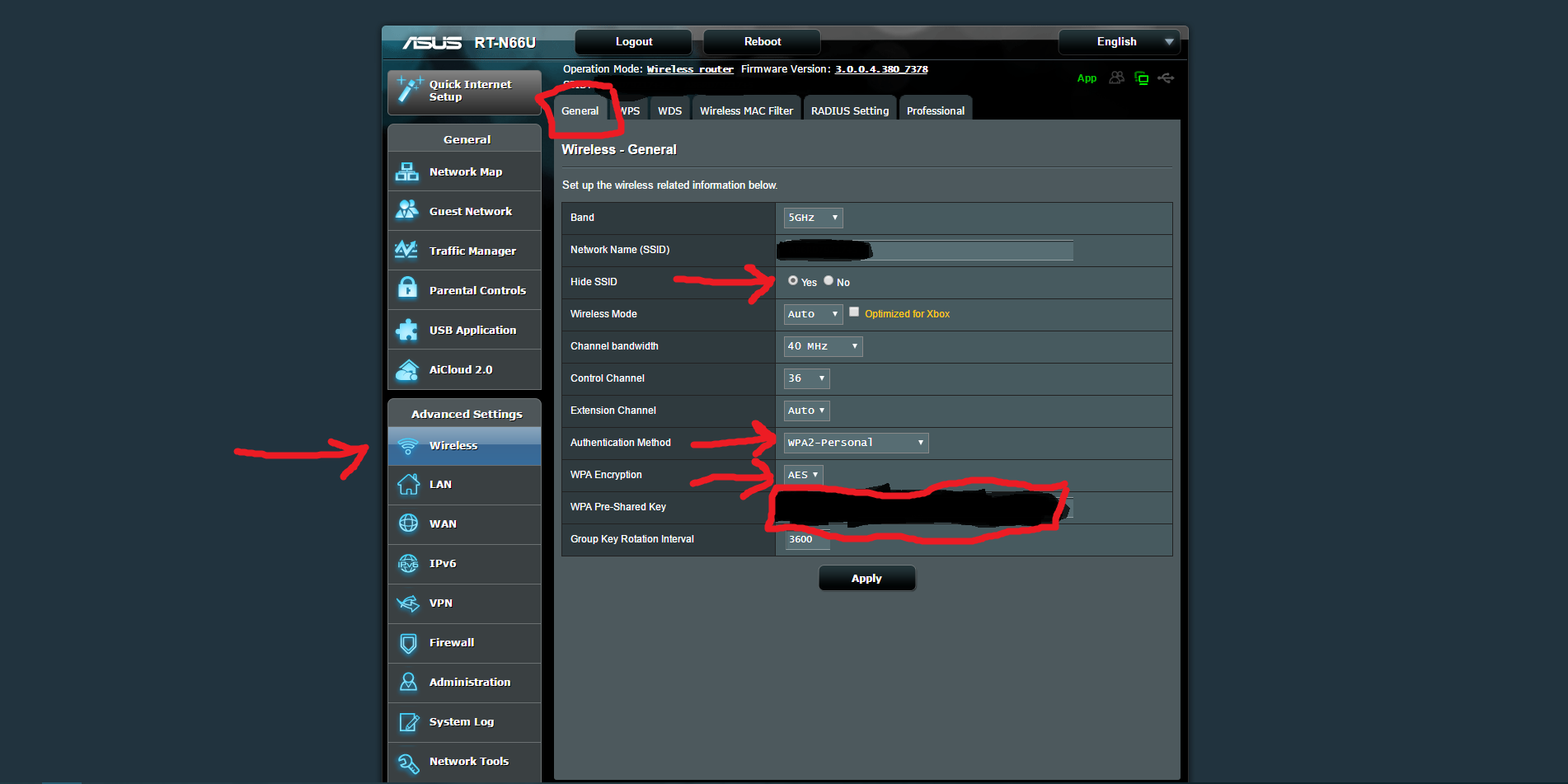The width and height of the screenshot is (1568, 784).
Task: Switch to the Wireless MAC Filter tab
Action: point(745,109)
